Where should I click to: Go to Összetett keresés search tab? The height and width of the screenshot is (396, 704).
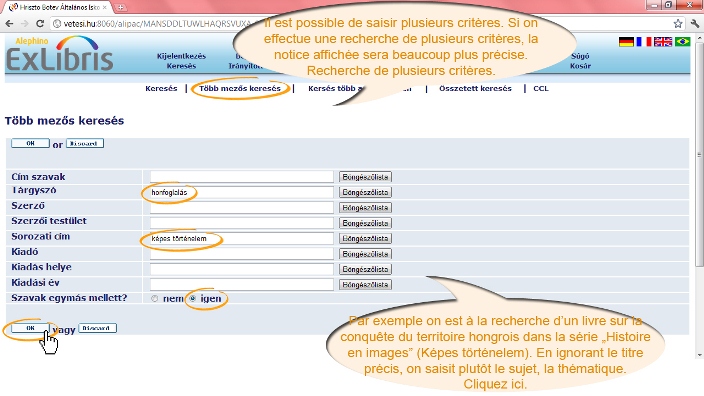pyautogui.click(x=475, y=88)
